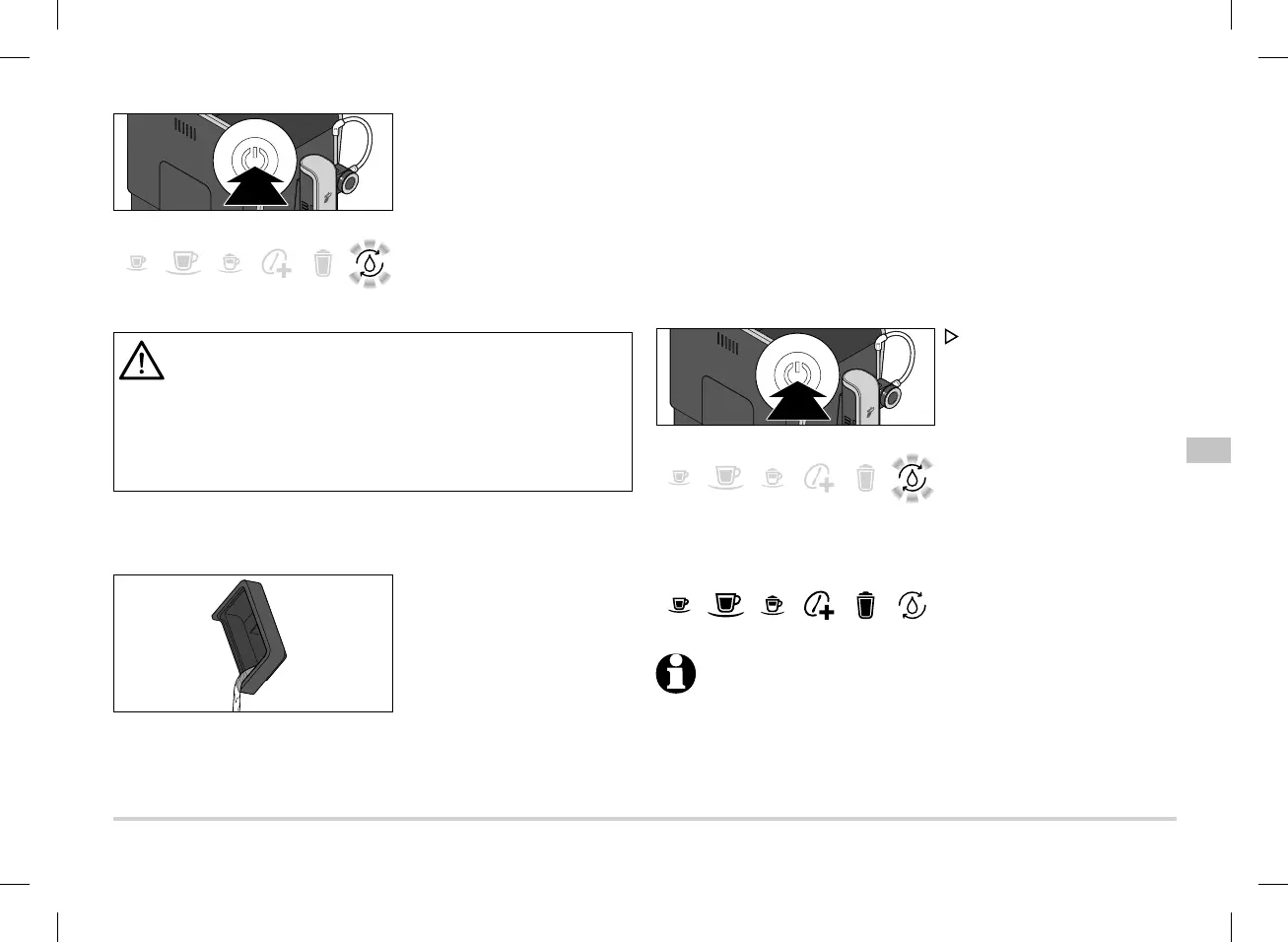Tap the solid black waste container icon
This screenshot has height=942, width=1288.
pos(865,604)
